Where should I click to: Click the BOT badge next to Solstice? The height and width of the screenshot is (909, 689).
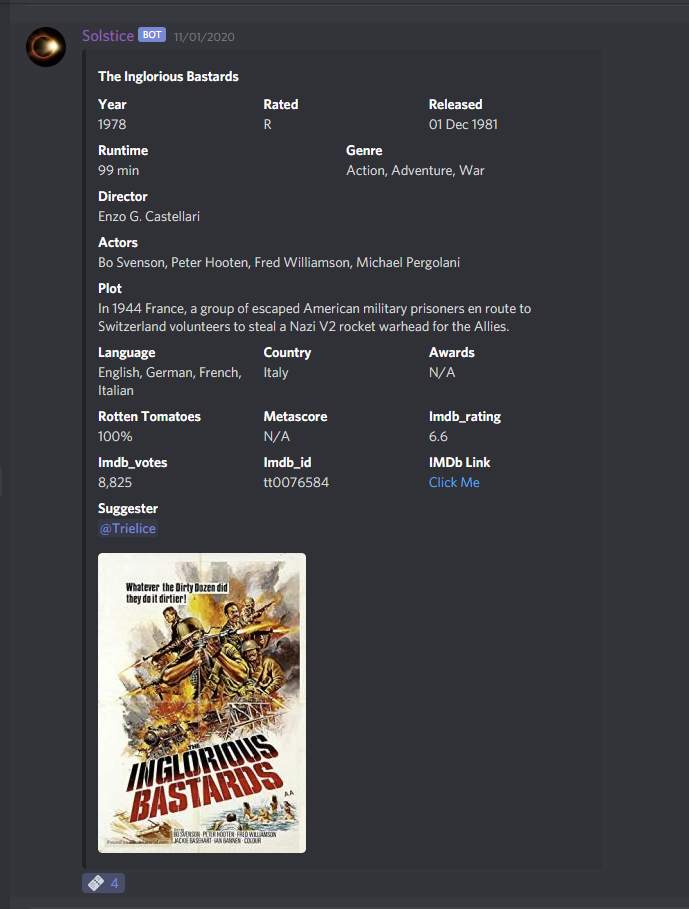152,35
